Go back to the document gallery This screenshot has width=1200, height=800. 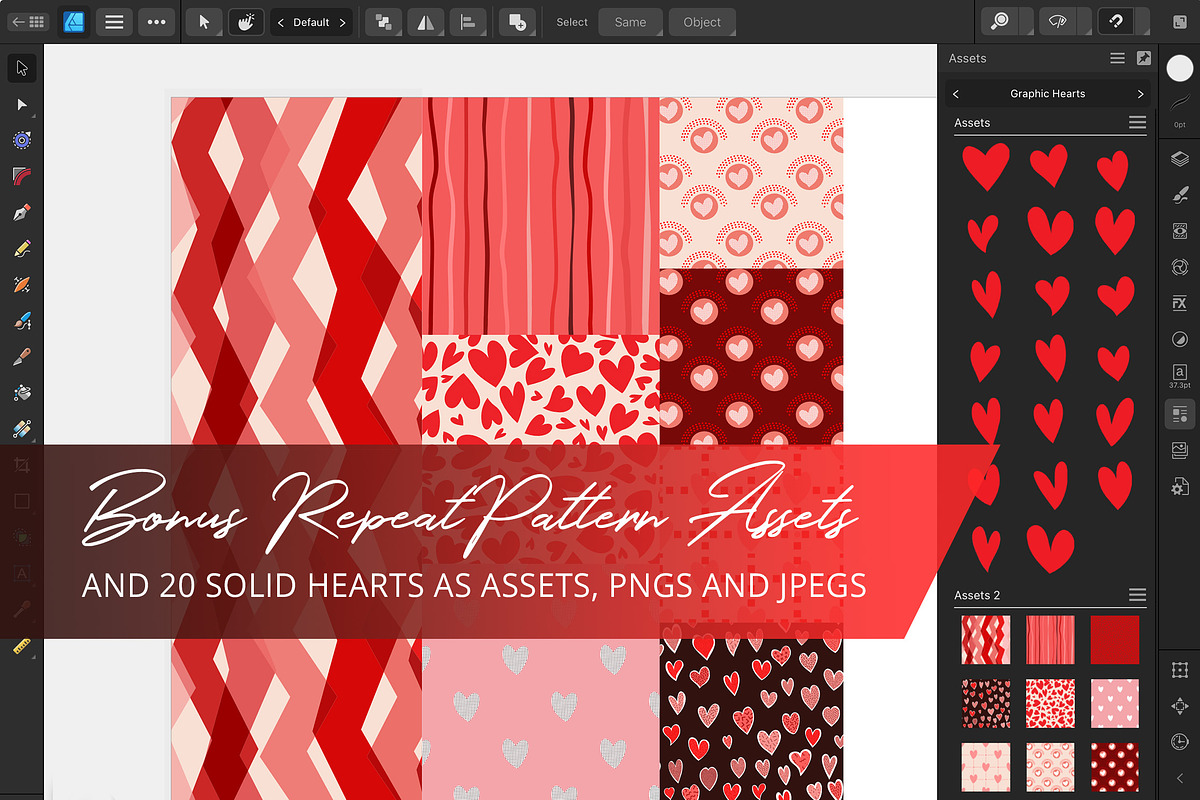point(28,21)
